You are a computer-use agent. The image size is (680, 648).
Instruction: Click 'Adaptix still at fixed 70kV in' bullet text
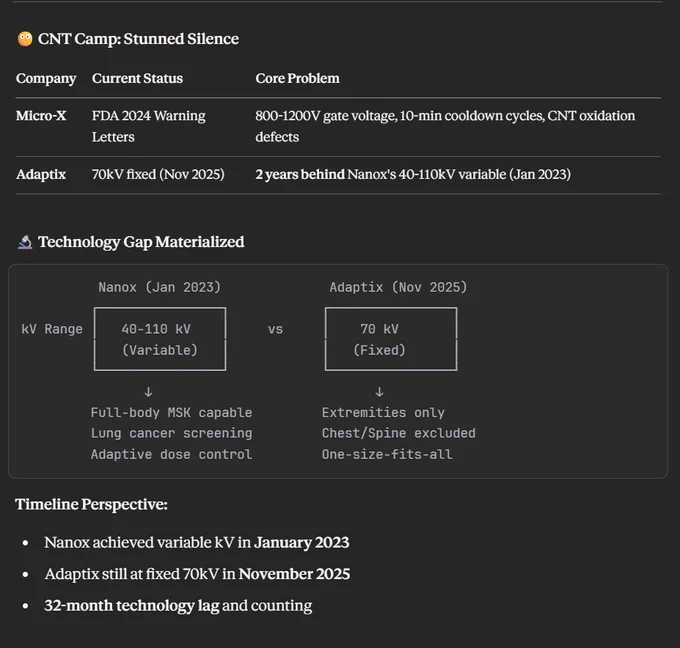click(x=140, y=574)
